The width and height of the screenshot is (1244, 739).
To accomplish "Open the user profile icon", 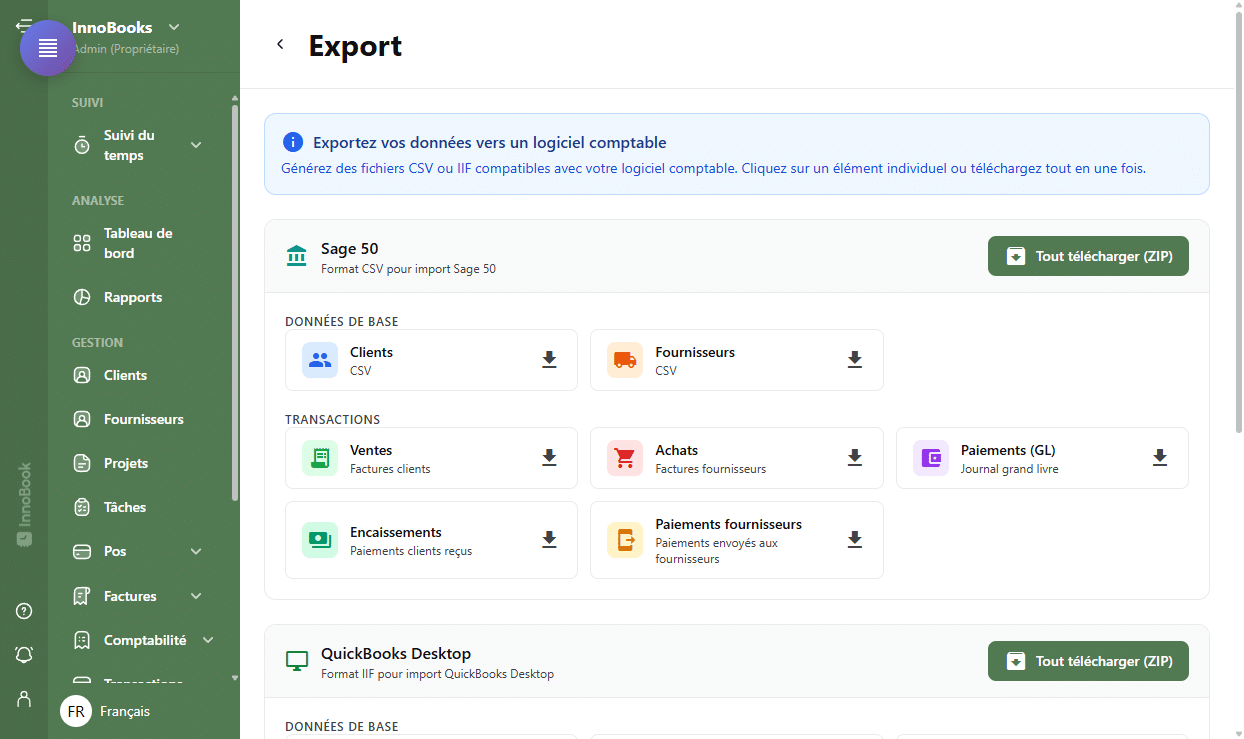I will coord(24,698).
